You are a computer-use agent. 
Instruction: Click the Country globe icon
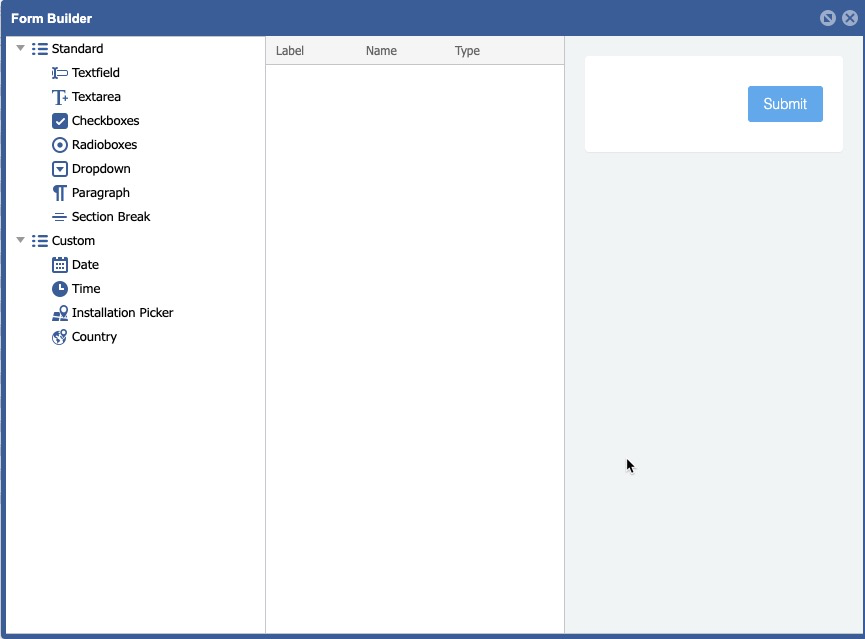pos(60,337)
